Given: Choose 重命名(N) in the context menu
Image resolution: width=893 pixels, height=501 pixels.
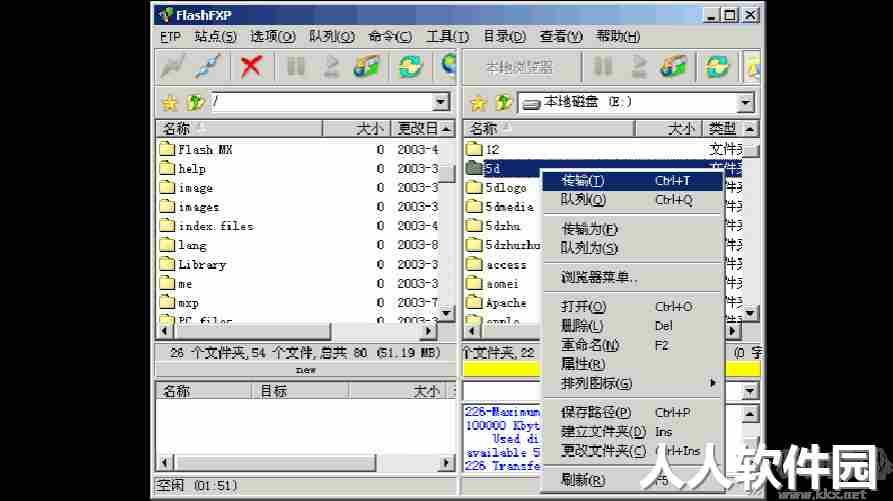Looking at the screenshot, I should pos(632,345).
